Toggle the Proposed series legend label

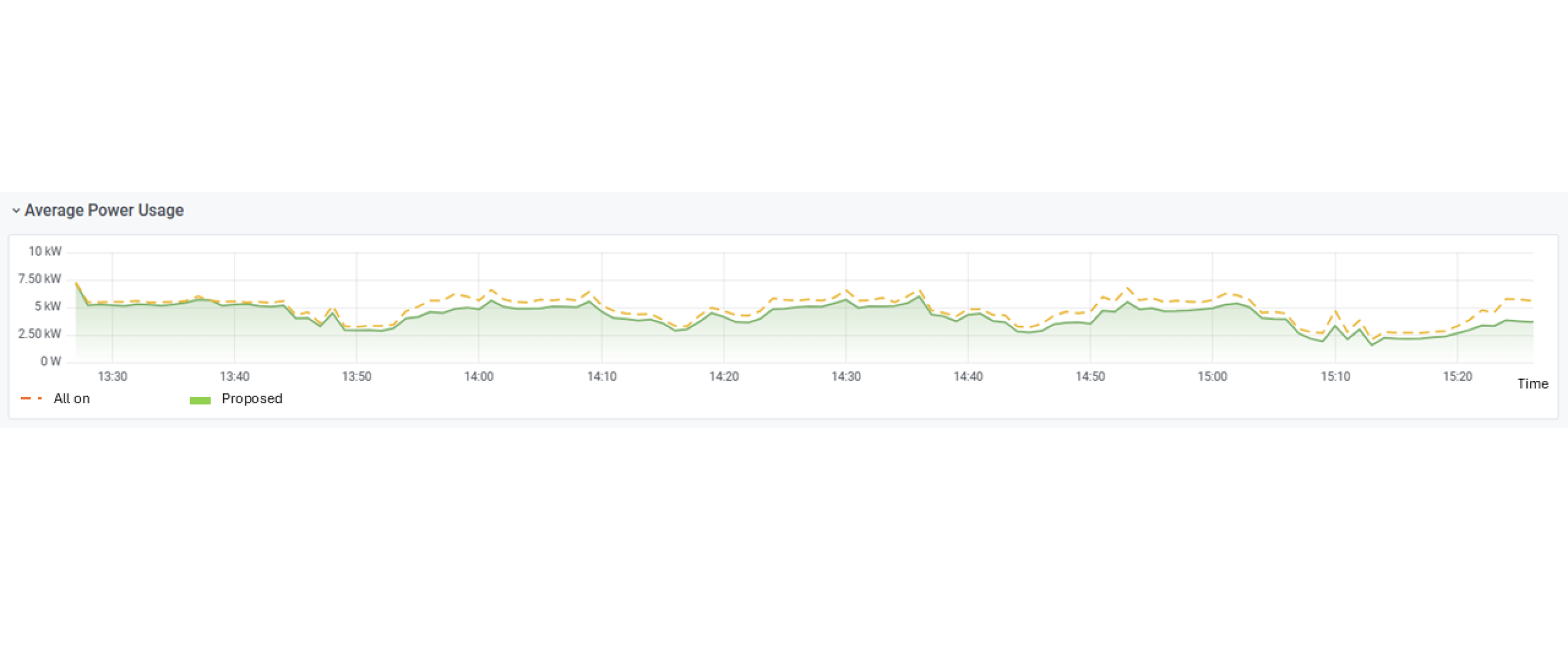(x=252, y=399)
